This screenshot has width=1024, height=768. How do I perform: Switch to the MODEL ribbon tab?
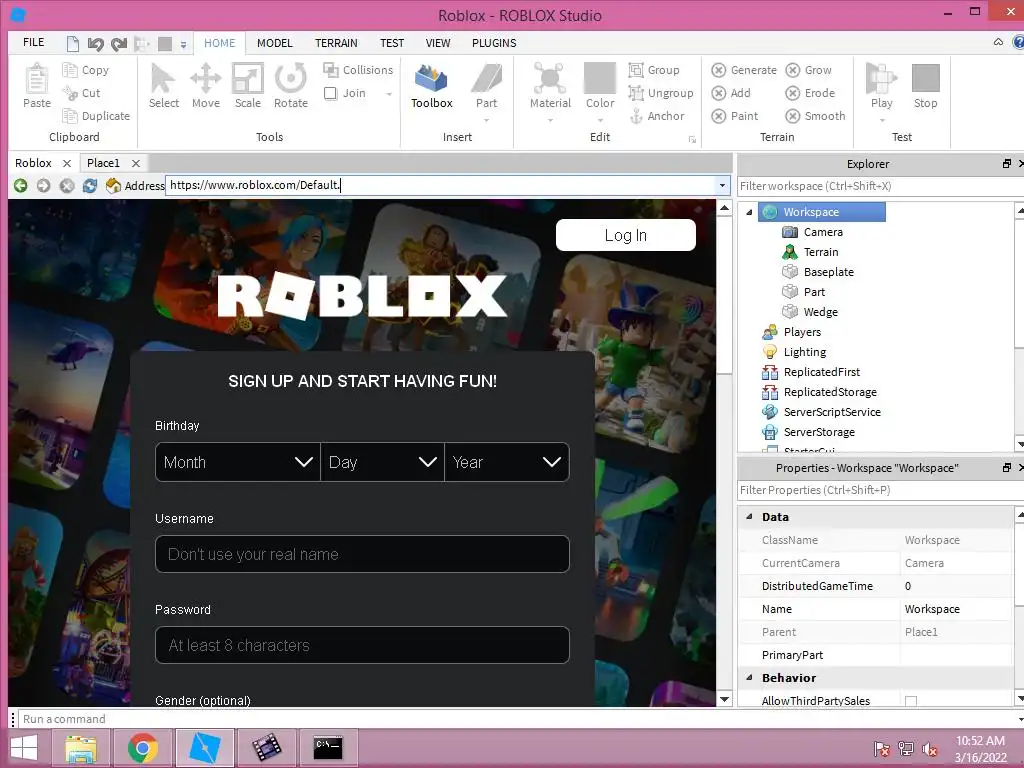274,43
